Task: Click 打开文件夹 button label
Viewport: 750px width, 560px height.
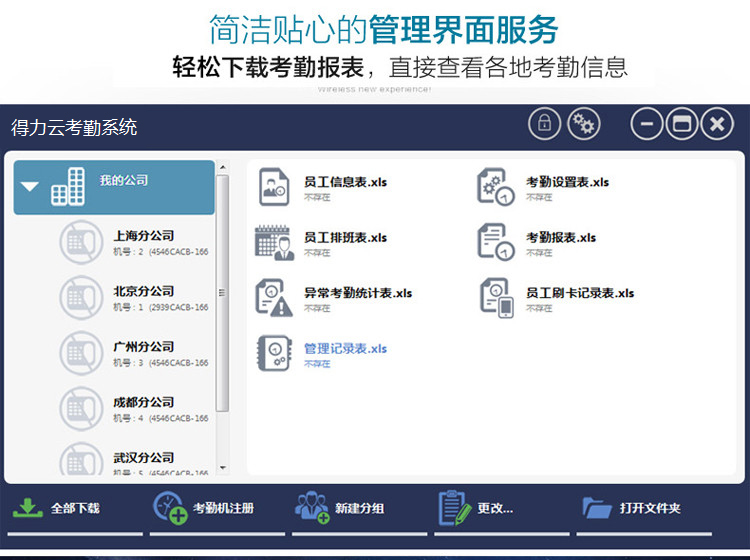Action: pos(650,508)
